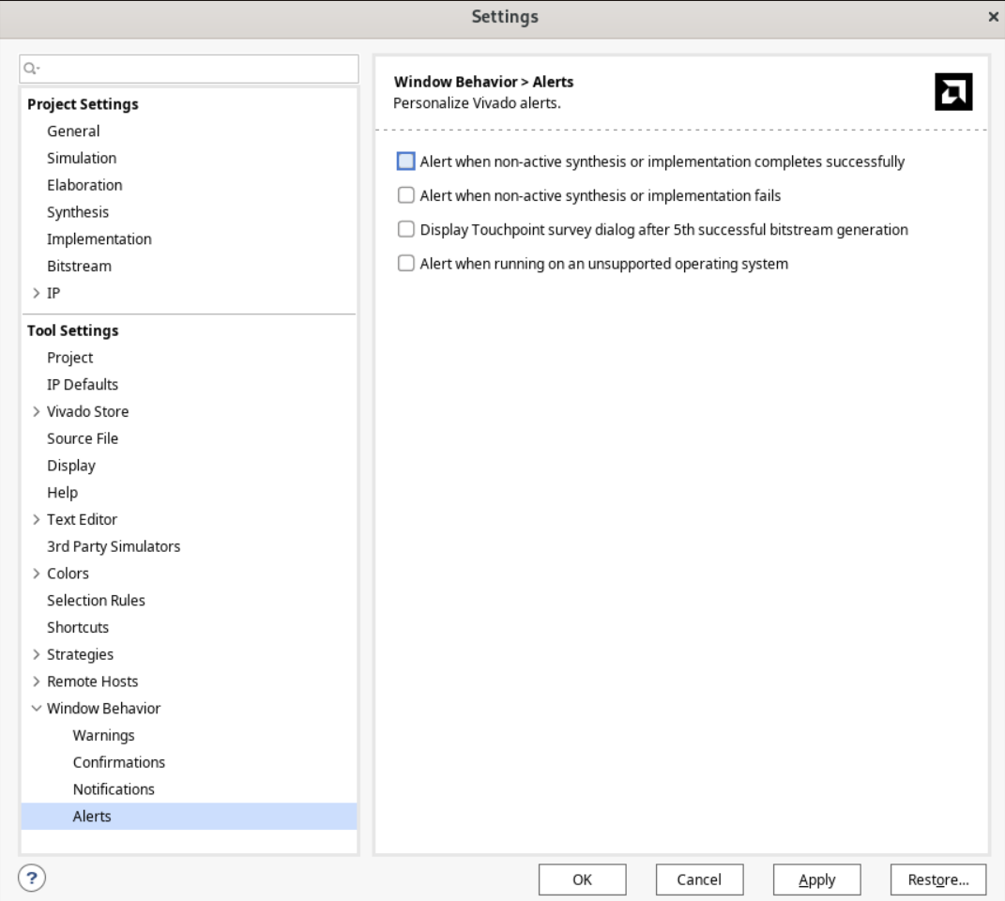Screen dimensions: 1005x901
Task: Confirm settings with the OK button
Action: (x=582, y=879)
